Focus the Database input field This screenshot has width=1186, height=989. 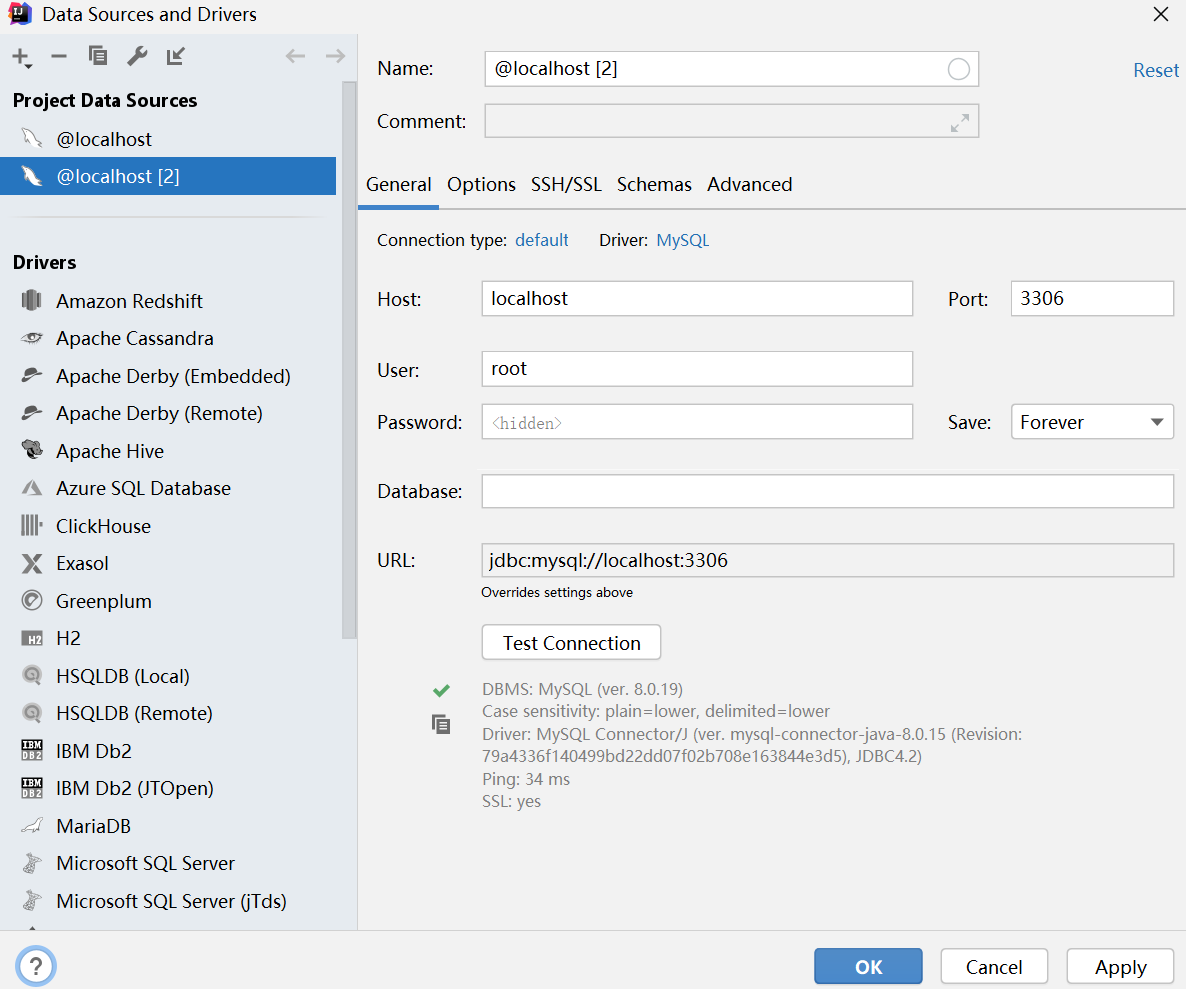[x=827, y=491]
